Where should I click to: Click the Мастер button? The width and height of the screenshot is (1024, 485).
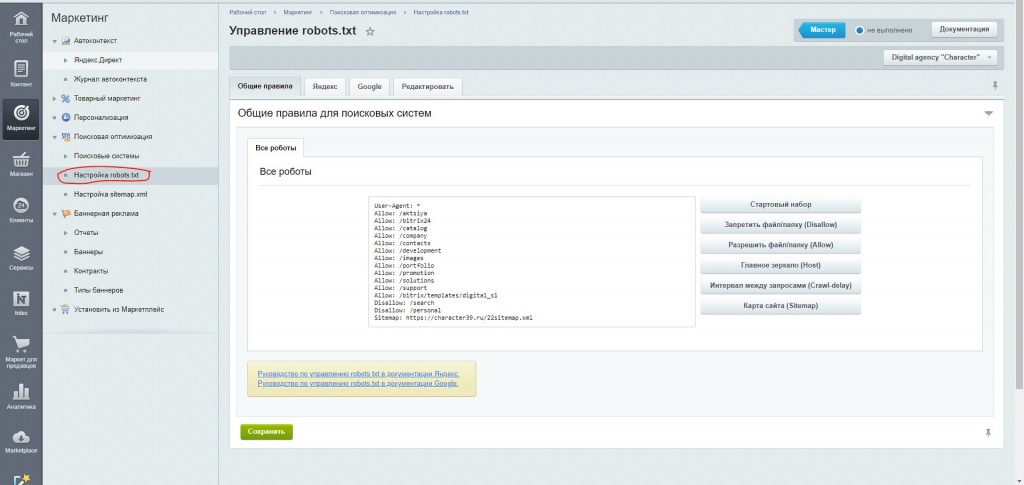[823, 30]
